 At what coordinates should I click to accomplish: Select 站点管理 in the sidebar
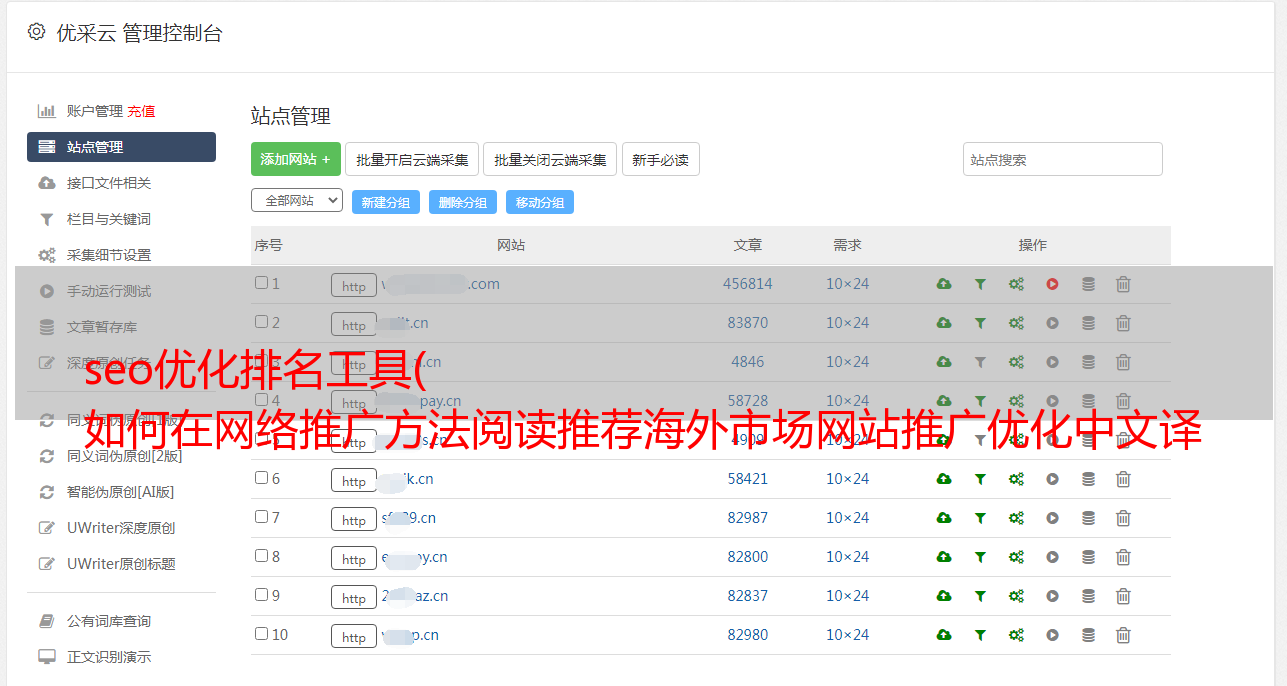point(121,147)
